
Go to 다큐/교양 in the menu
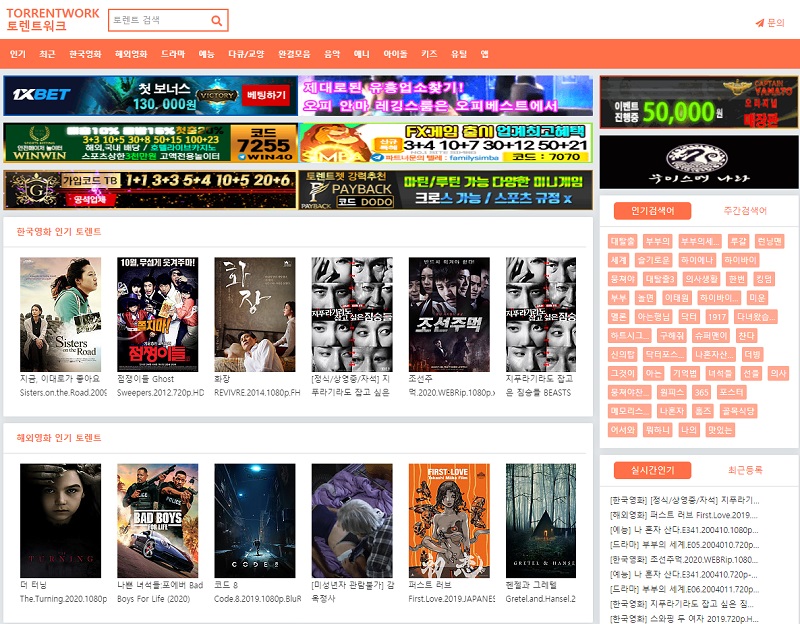246,54
